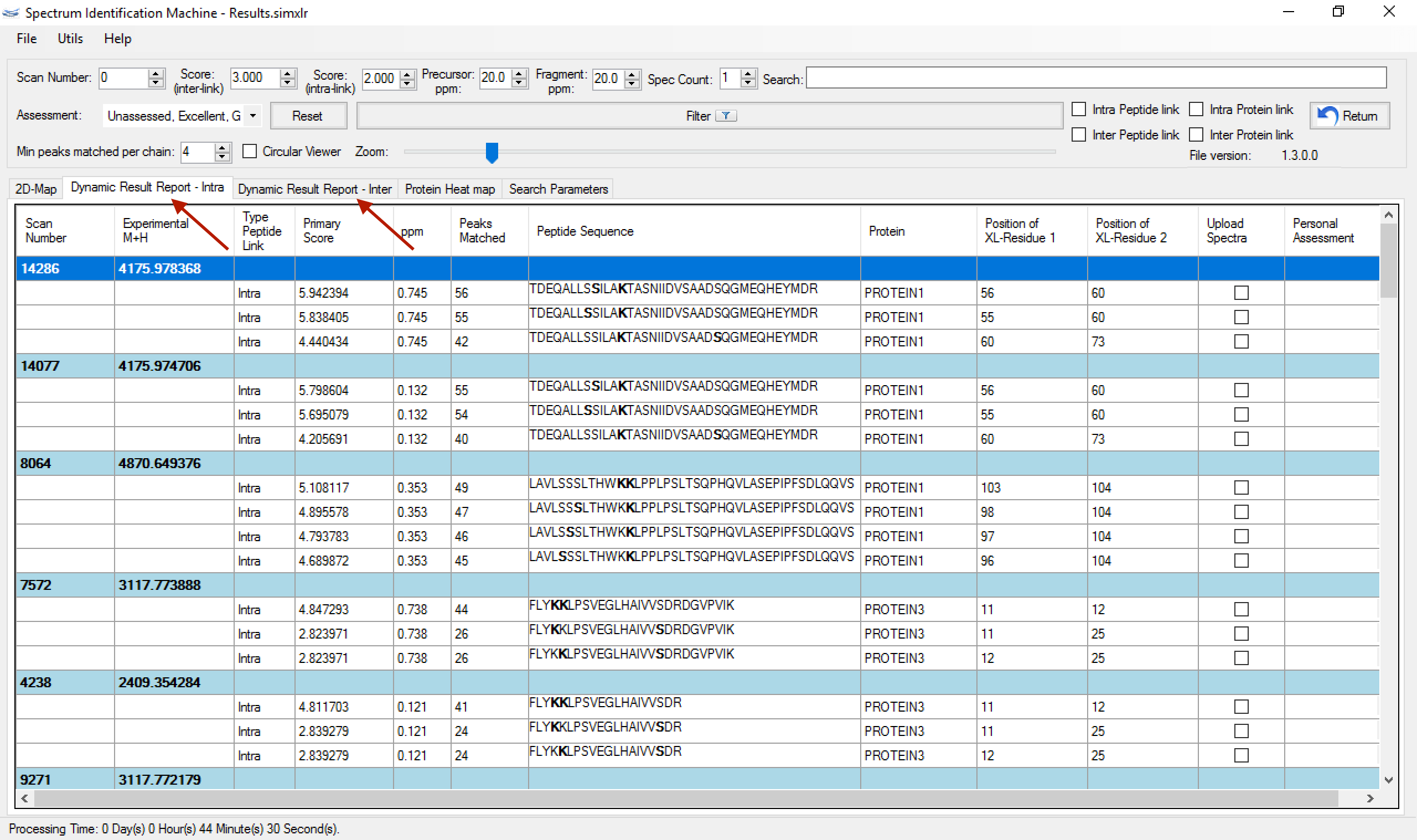The image size is (1417, 840).
Task: Click into the Search text field
Action: [x=1095, y=77]
